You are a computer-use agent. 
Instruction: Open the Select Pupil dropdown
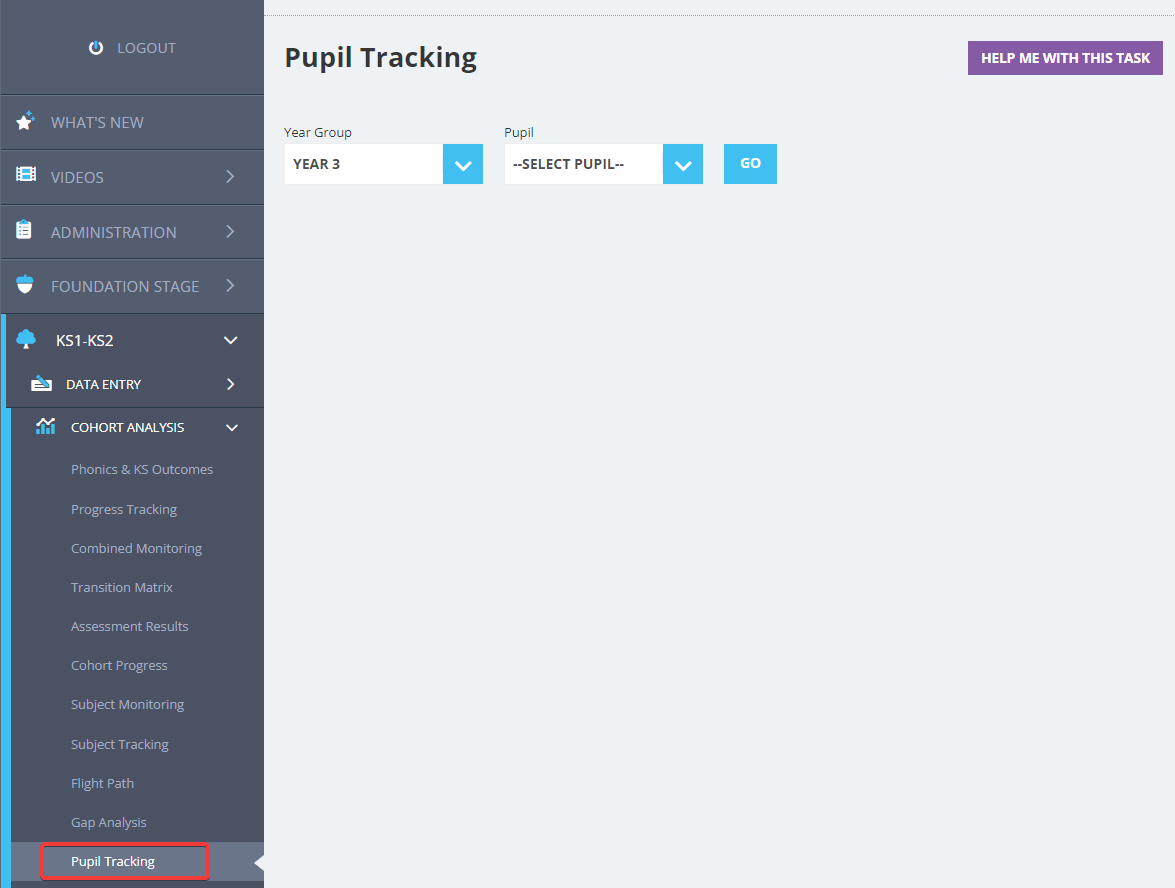pyautogui.click(x=682, y=163)
